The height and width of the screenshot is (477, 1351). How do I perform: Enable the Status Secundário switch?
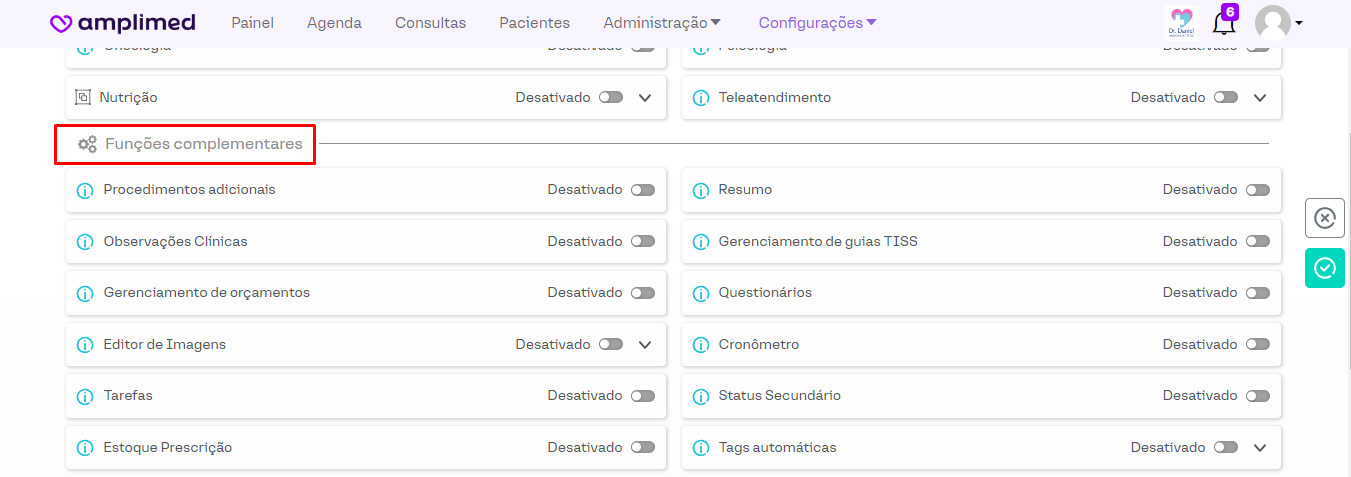(1257, 396)
